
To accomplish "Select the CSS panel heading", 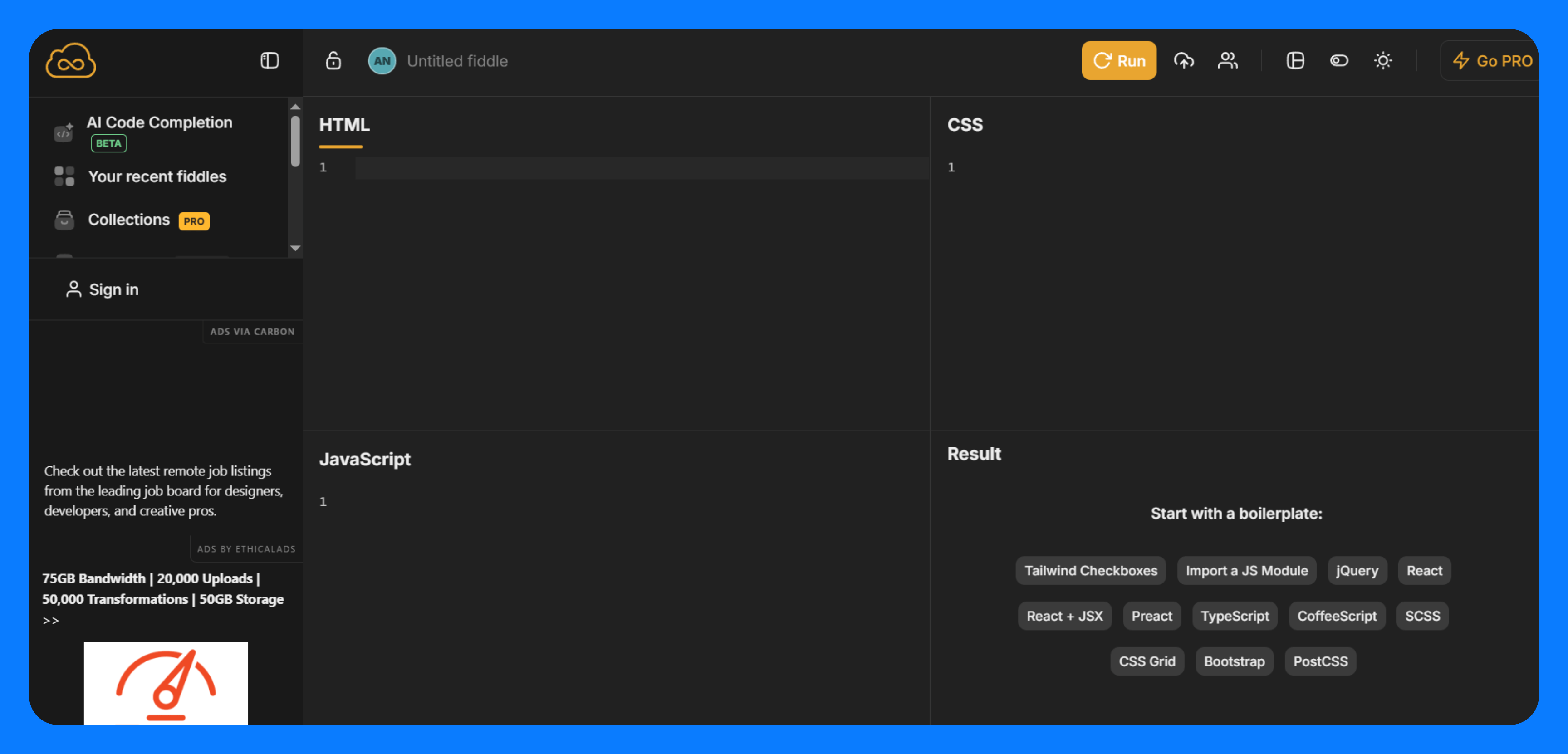I will tap(965, 125).
